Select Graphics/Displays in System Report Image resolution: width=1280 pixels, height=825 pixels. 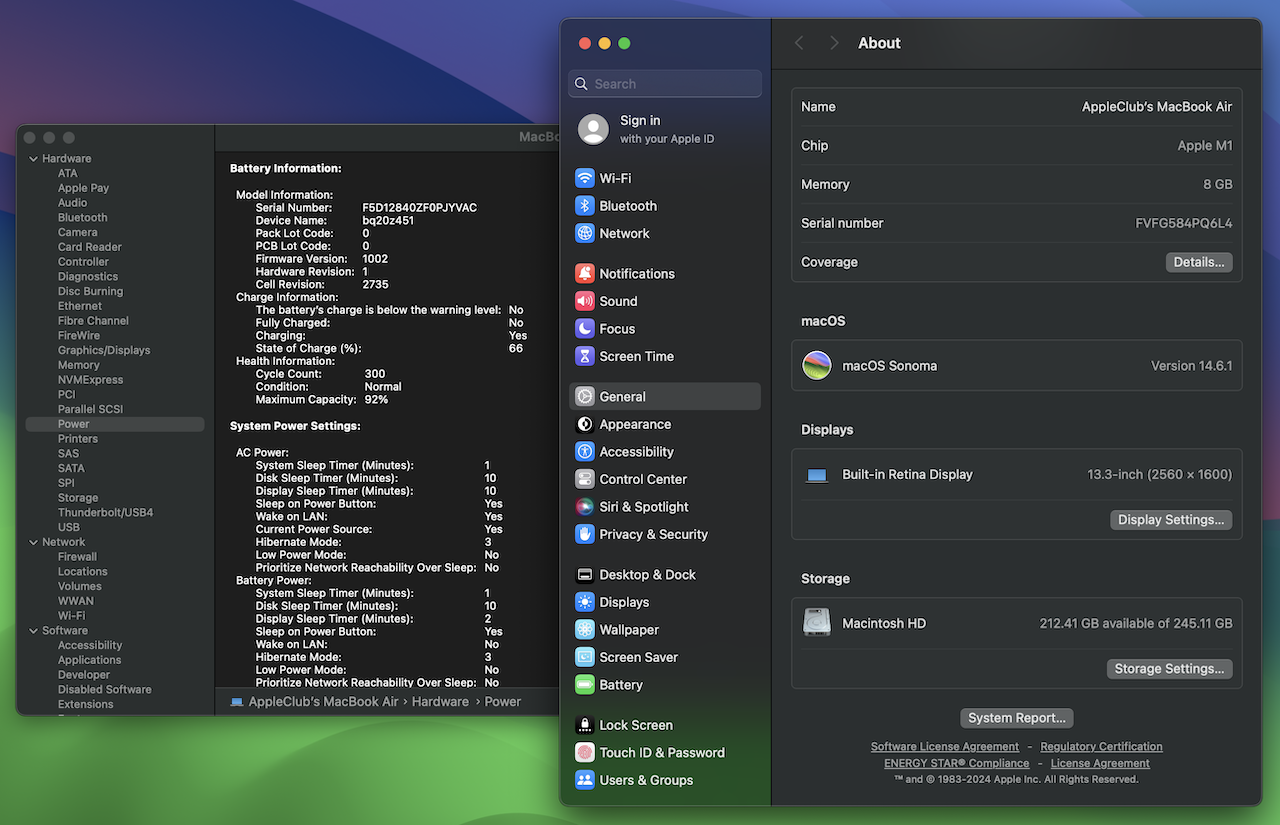(104, 350)
